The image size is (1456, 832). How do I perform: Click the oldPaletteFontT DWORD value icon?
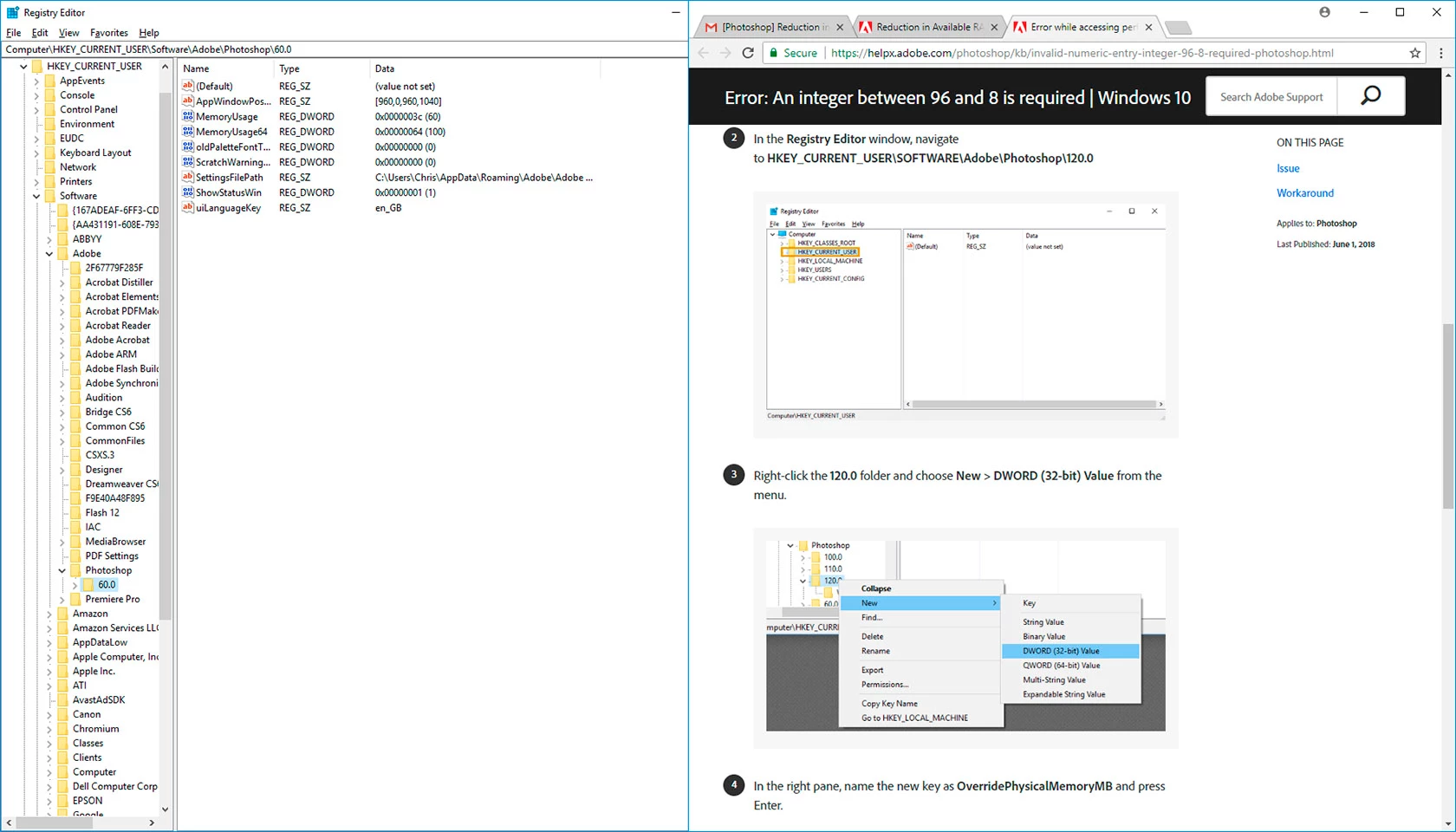[188, 146]
